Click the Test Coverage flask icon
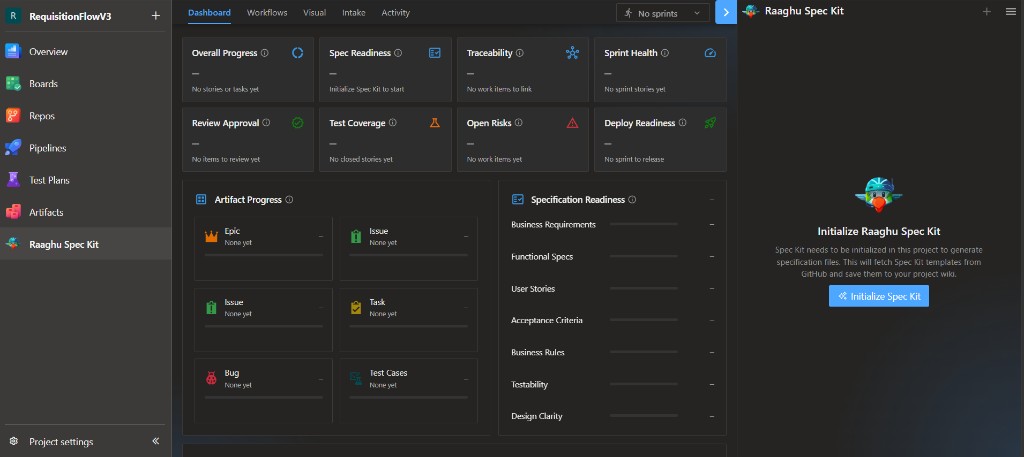This screenshot has width=1024, height=457. tap(435, 122)
